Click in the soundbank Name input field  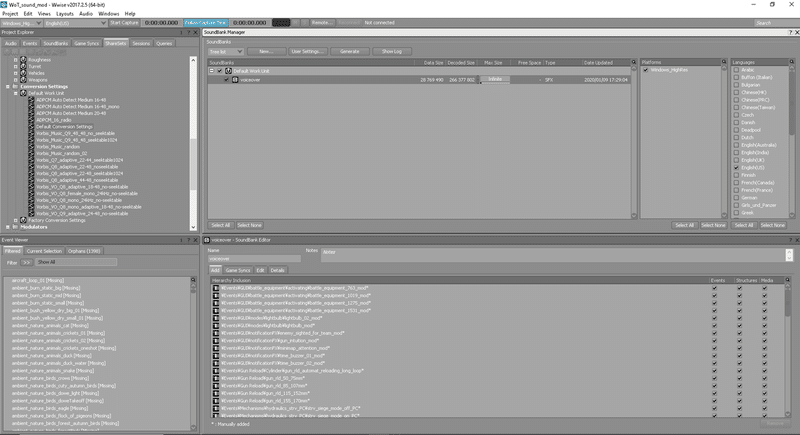(x=254, y=259)
